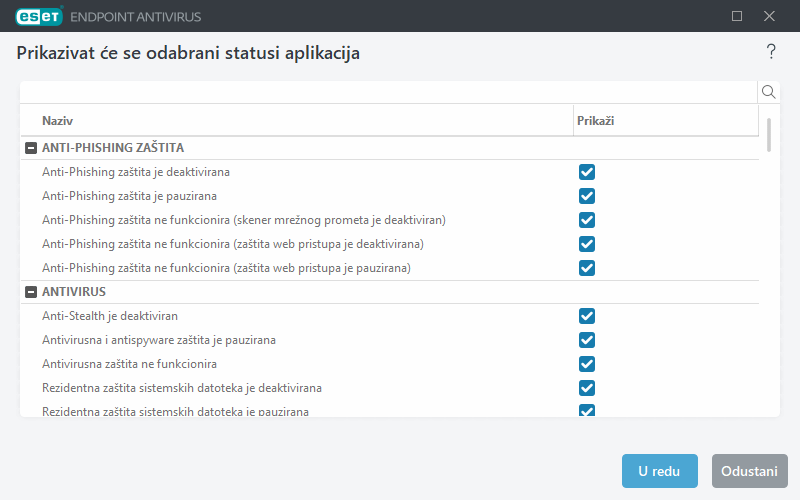The height and width of the screenshot is (500, 800).
Task: Click the 'ANTI-PHISHING ZAŠTITA' group label
Action: click(x=113, y=148)
